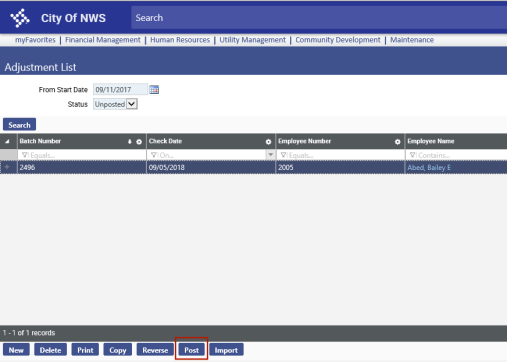Click Batch Number filter funnel icon
This screenshot has width=507, height=362.
(24, 155)
